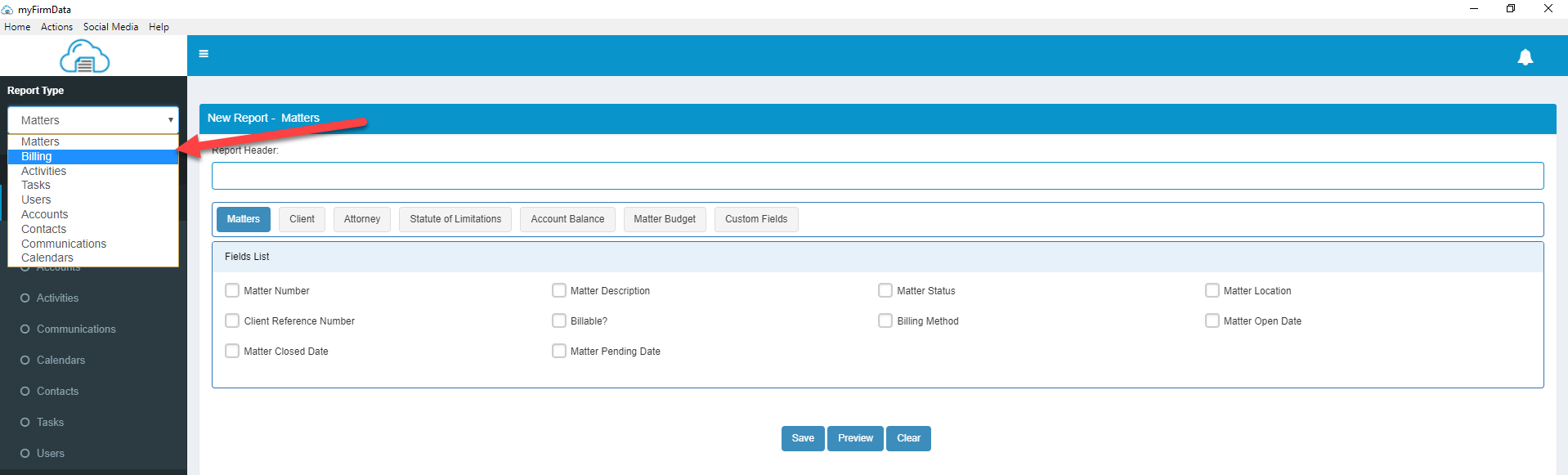Check the Client Reference Number field

click(x=232, y=320)
